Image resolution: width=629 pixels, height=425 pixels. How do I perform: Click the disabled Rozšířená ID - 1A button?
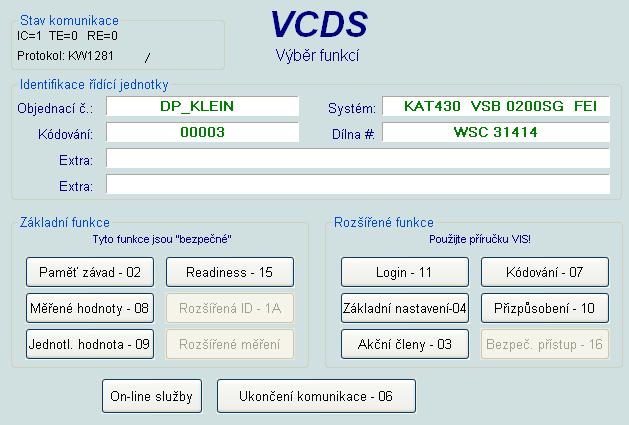coord(230,308)
